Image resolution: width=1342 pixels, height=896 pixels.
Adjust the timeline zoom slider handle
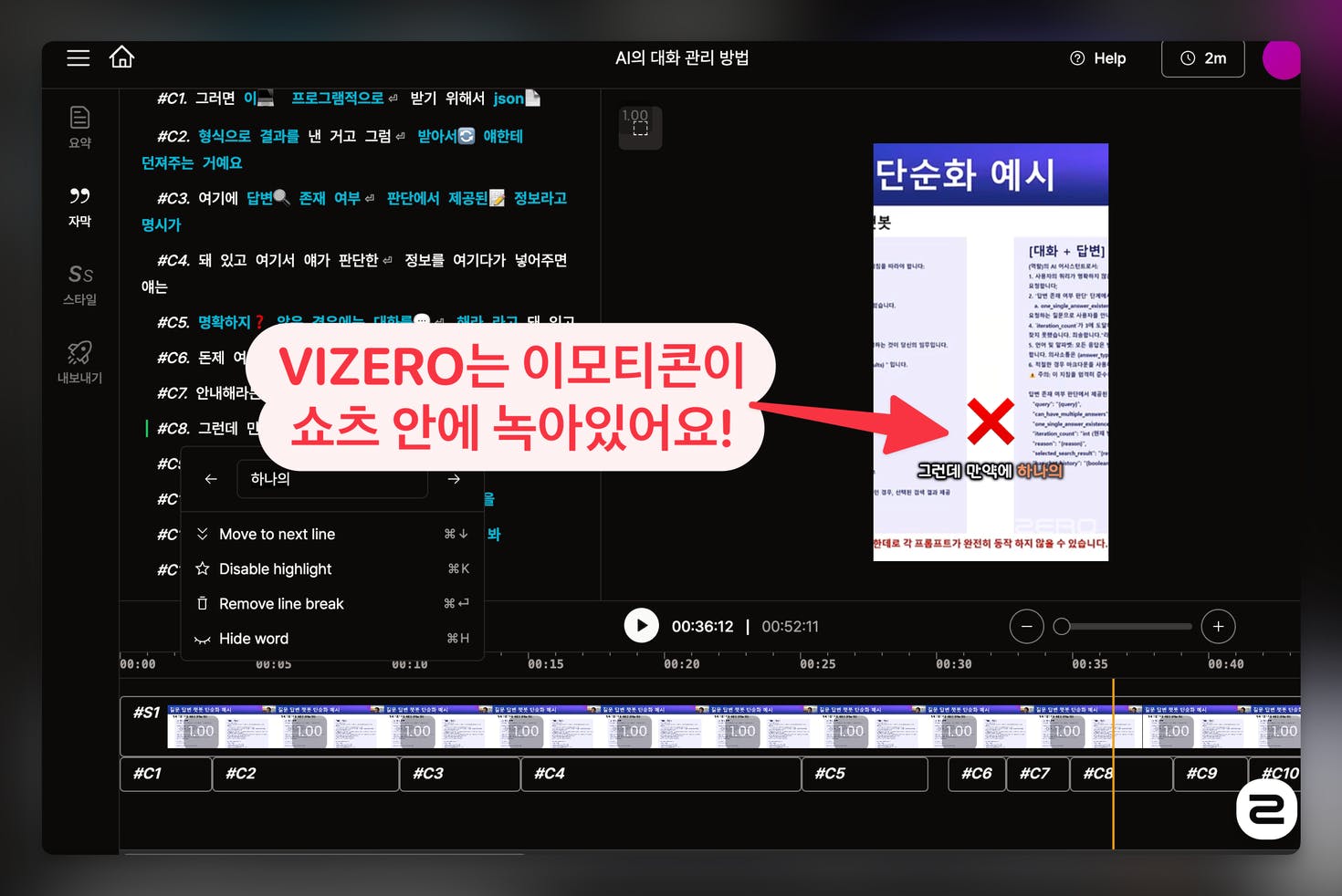[1062, 626]
